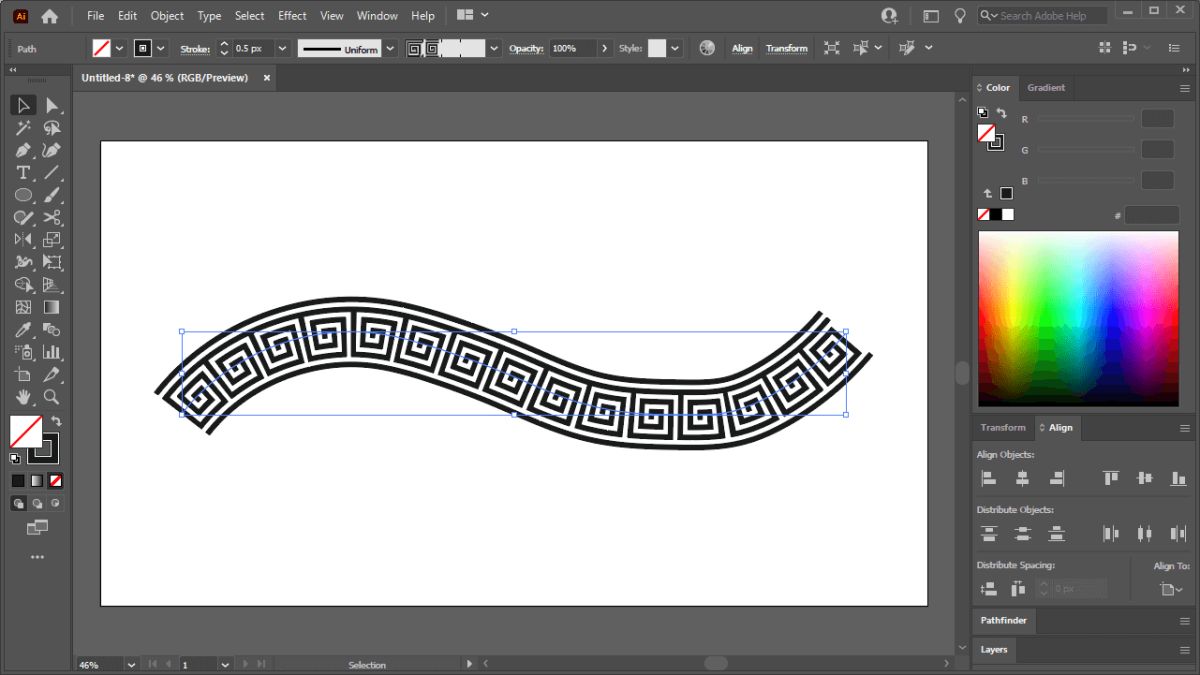Click Horizontal Align Center icon

(x=1022, y=479)
